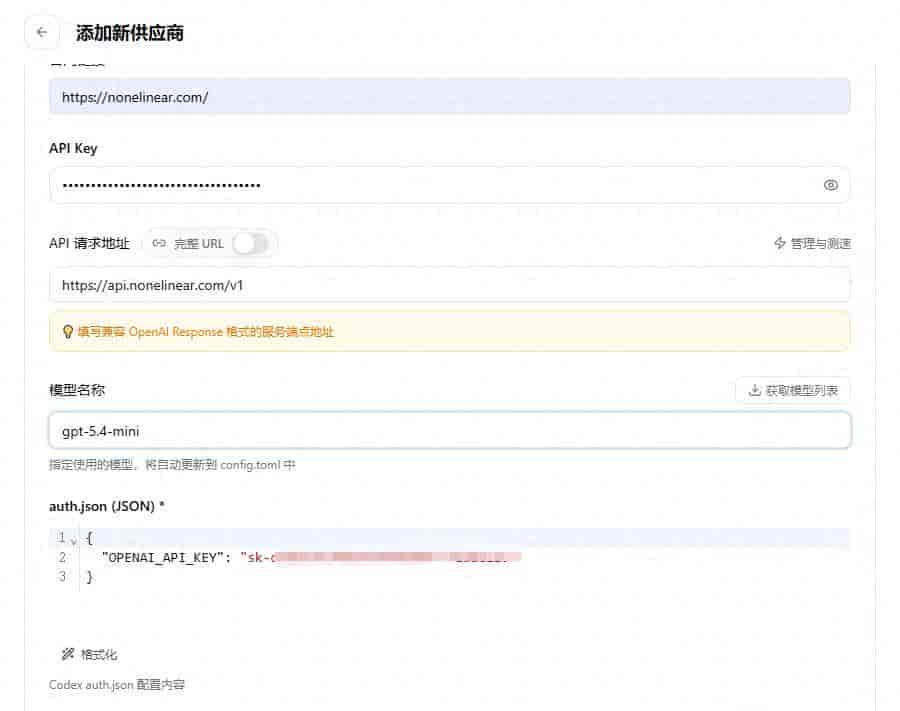Open 管理与测速 speed test
This screenshot has height=711, width=900.
(x=812, y=243)
